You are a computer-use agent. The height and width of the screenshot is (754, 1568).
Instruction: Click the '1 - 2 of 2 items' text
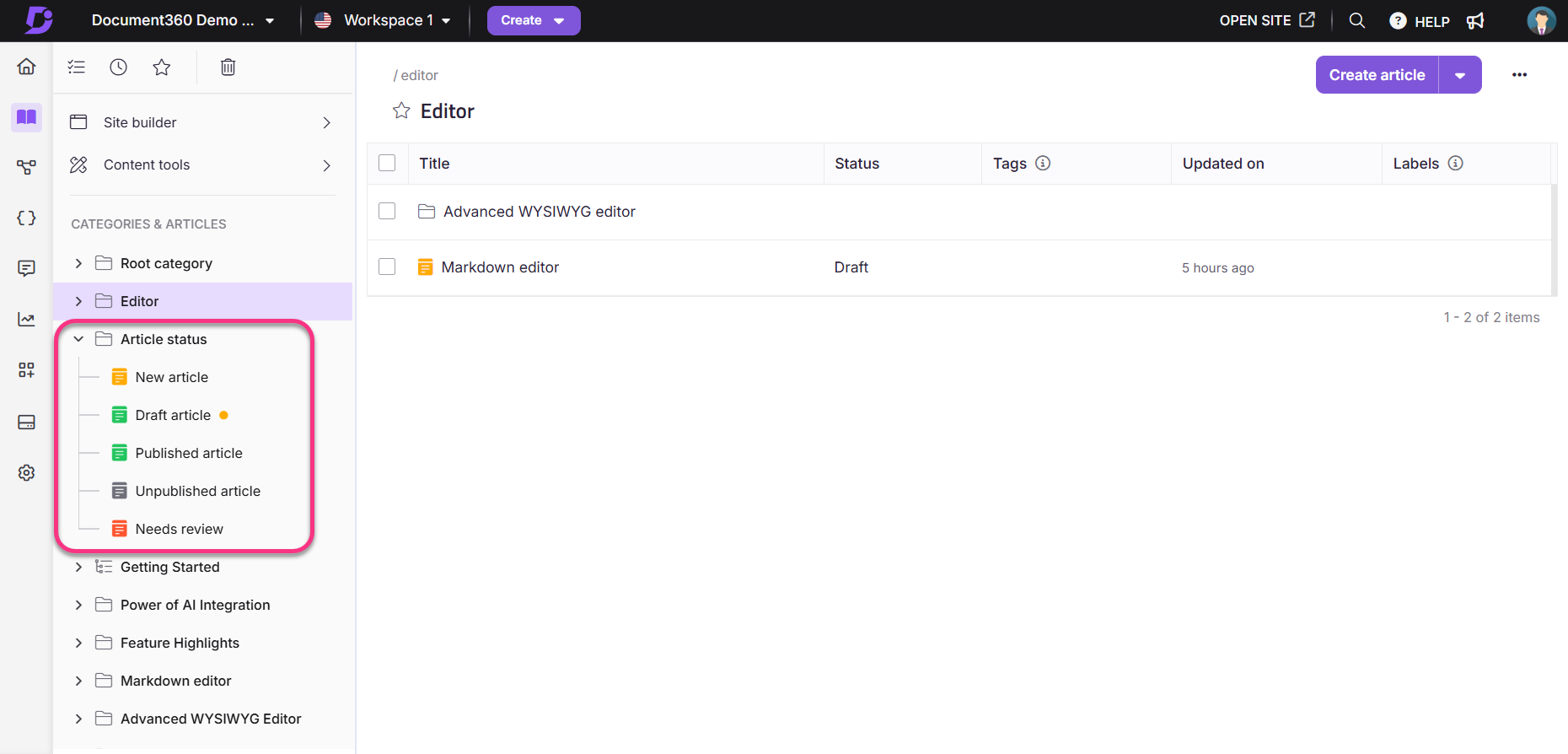tap(1491, 317)
